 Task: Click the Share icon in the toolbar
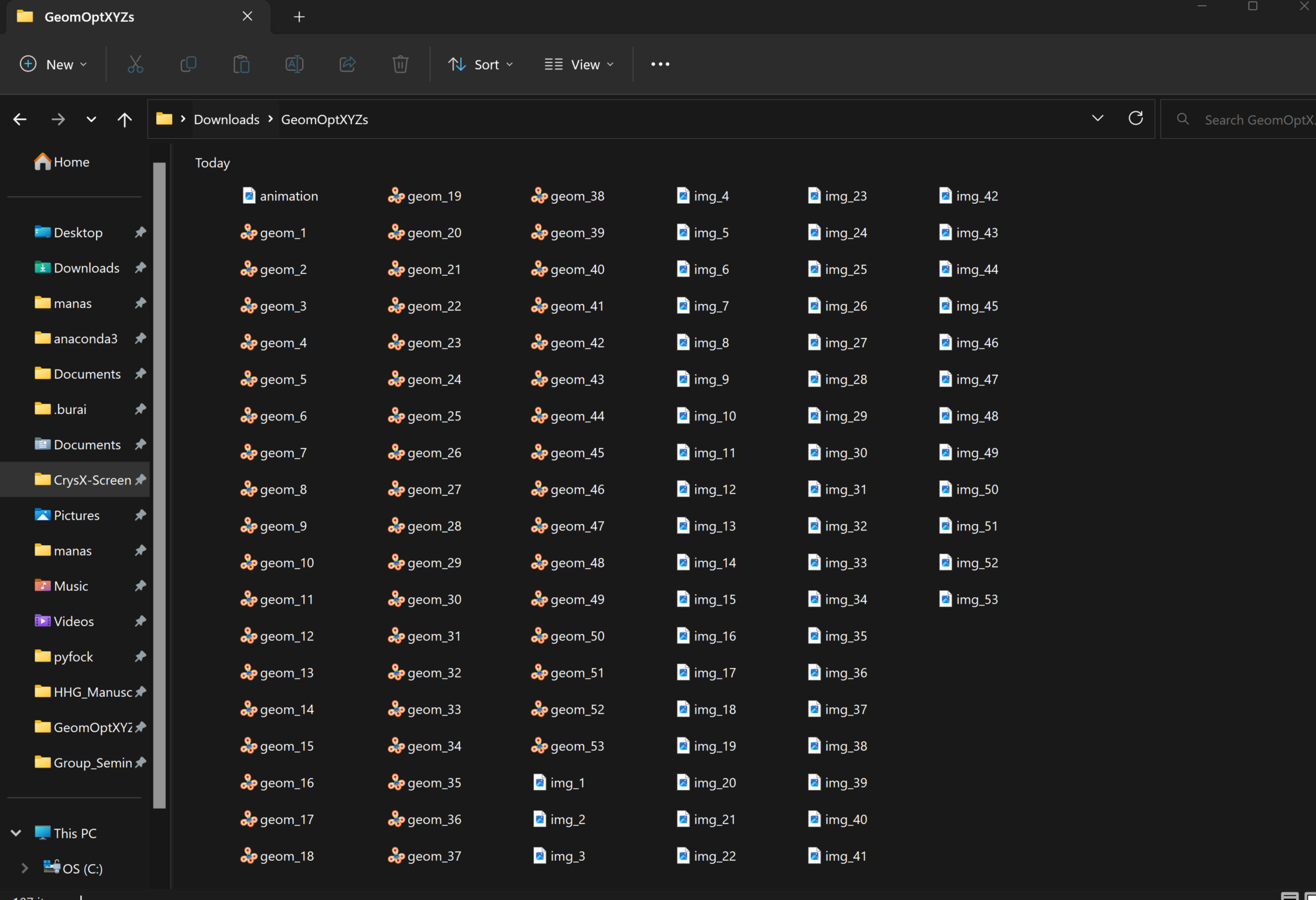pos(346,64)
